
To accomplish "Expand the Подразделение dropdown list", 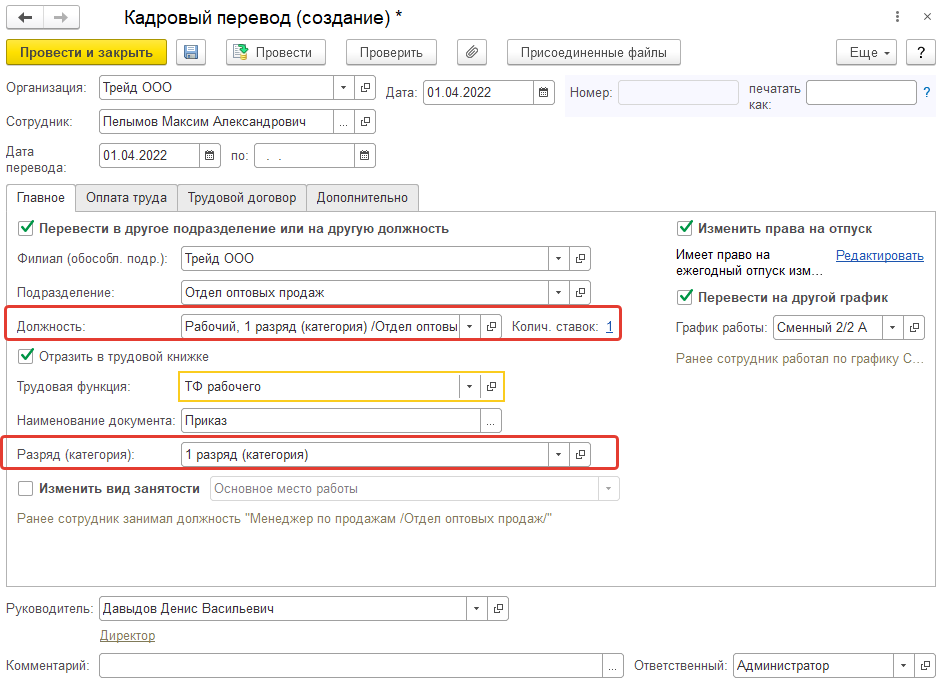I will pyautogui.click(x=558, y=293).
